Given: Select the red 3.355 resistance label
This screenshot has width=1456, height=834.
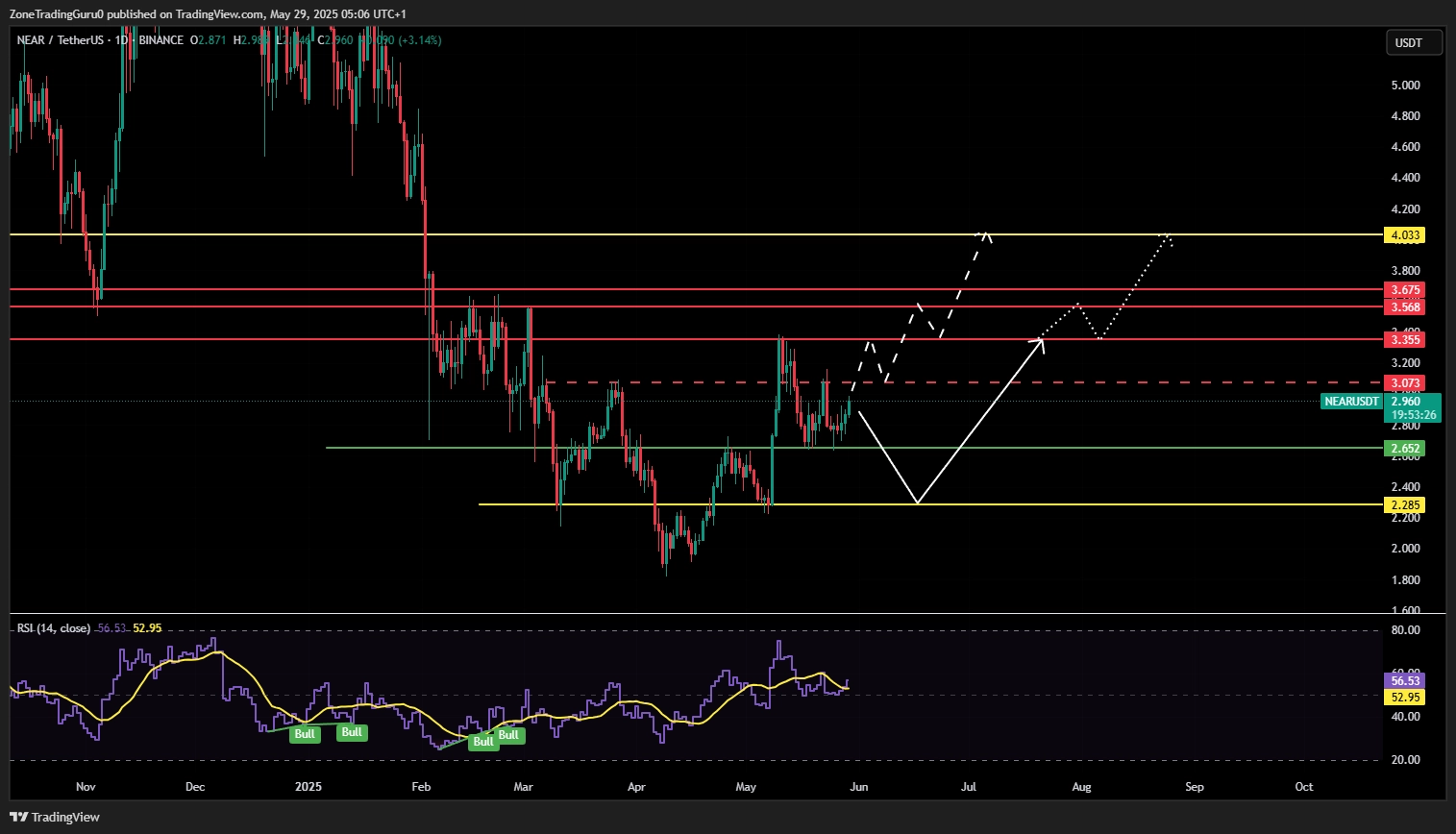Looking at the screenshot, I should pos(1404,340).
